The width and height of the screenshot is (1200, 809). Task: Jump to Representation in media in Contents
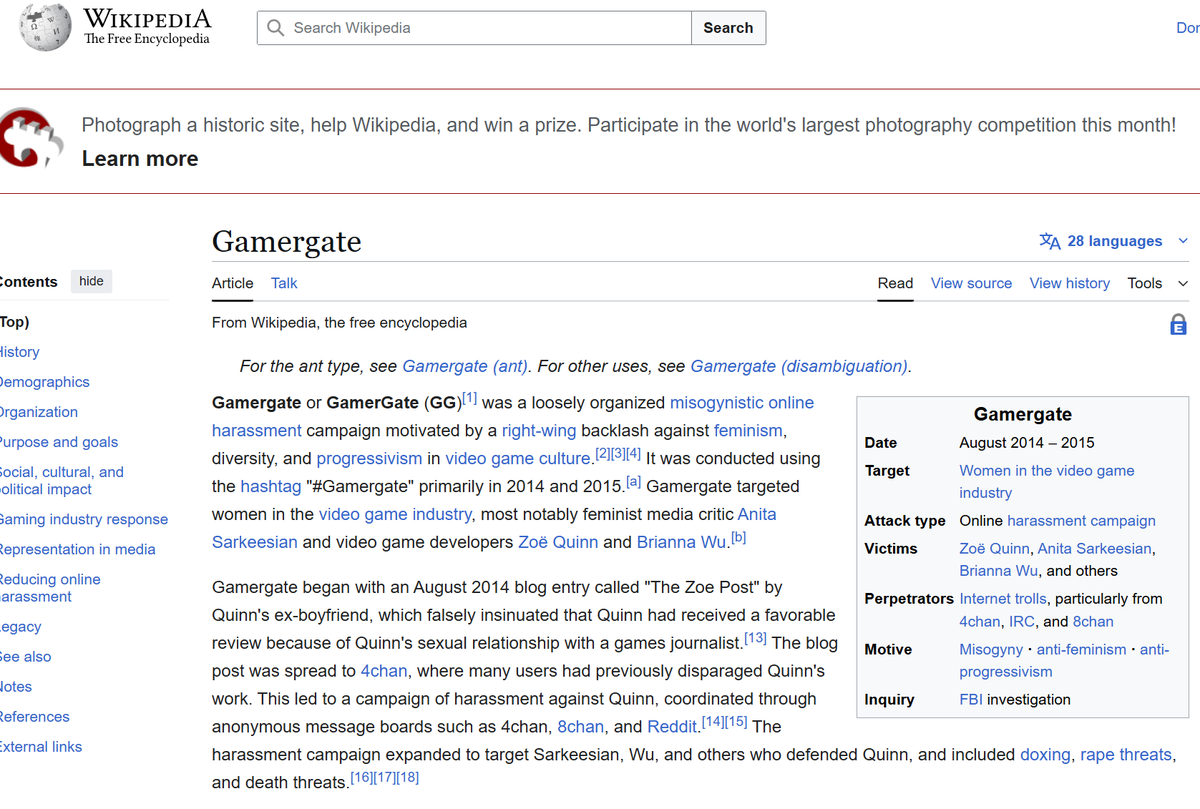point(77,549)
